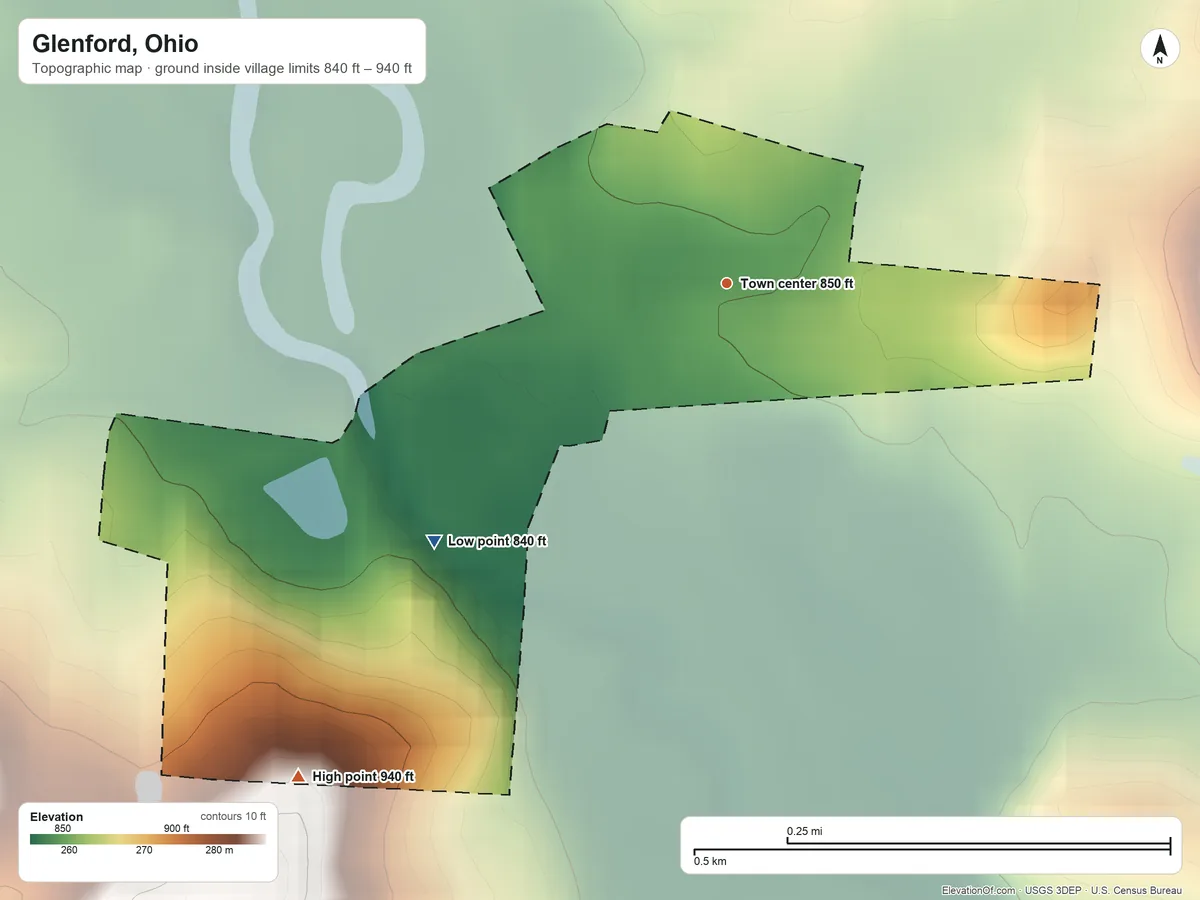Click the '270' meter legend label

(x=144, y=851)
